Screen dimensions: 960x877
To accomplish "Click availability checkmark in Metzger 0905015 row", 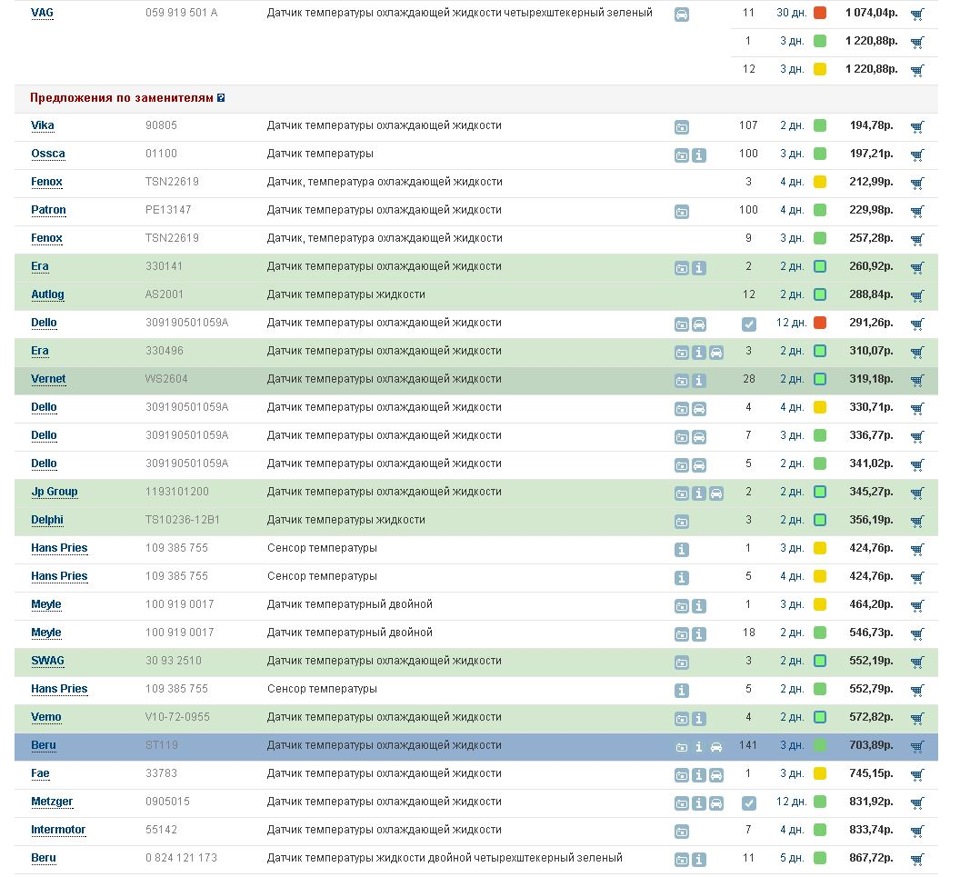I will [x=748, y=803].
